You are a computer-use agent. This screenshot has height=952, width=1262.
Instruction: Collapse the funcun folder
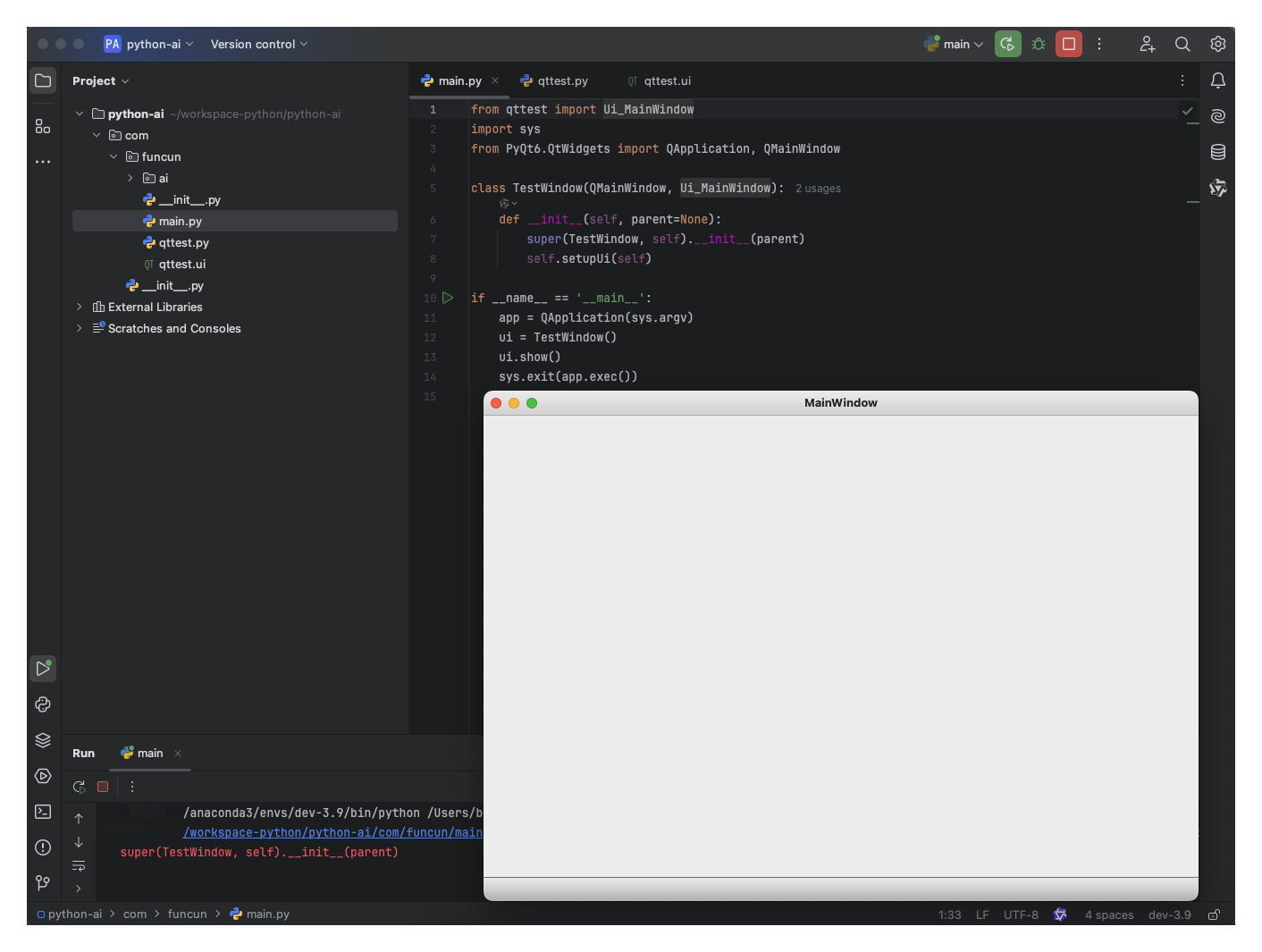coord(114,156)
